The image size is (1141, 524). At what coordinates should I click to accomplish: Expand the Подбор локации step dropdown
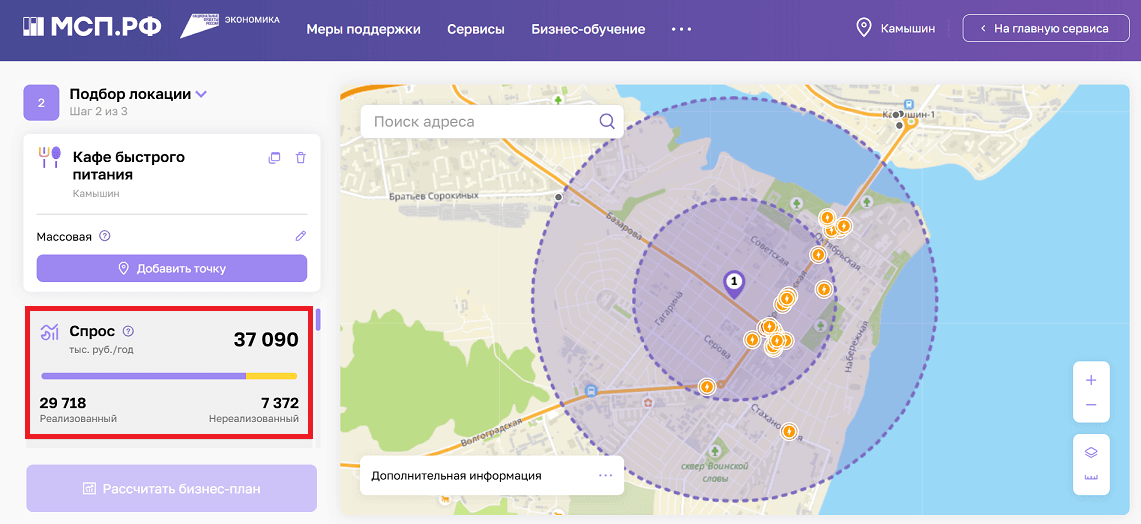pos(201,94)
